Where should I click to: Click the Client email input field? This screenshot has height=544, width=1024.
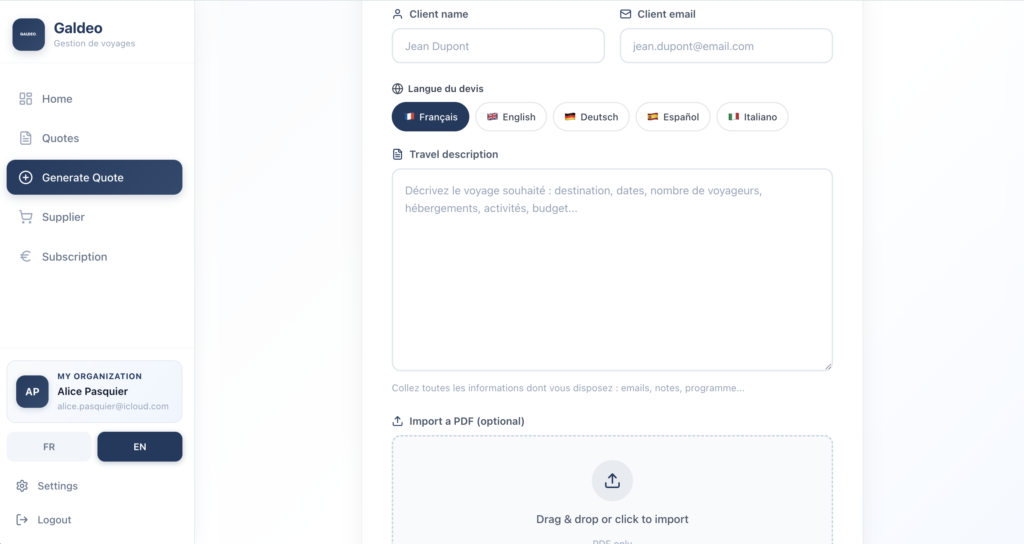click(726, 46)
